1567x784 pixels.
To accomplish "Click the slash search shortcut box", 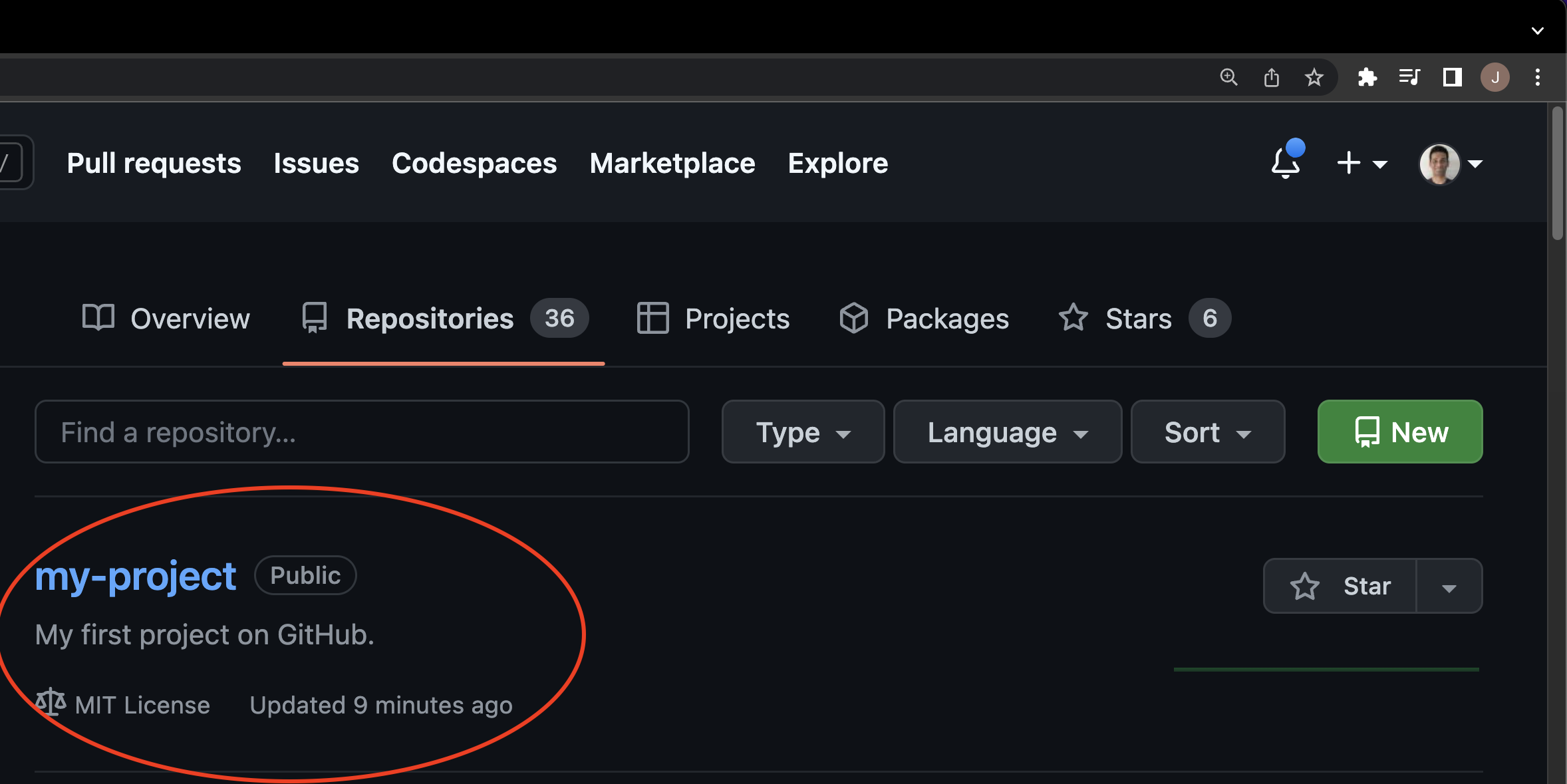I will pos(12,162).
